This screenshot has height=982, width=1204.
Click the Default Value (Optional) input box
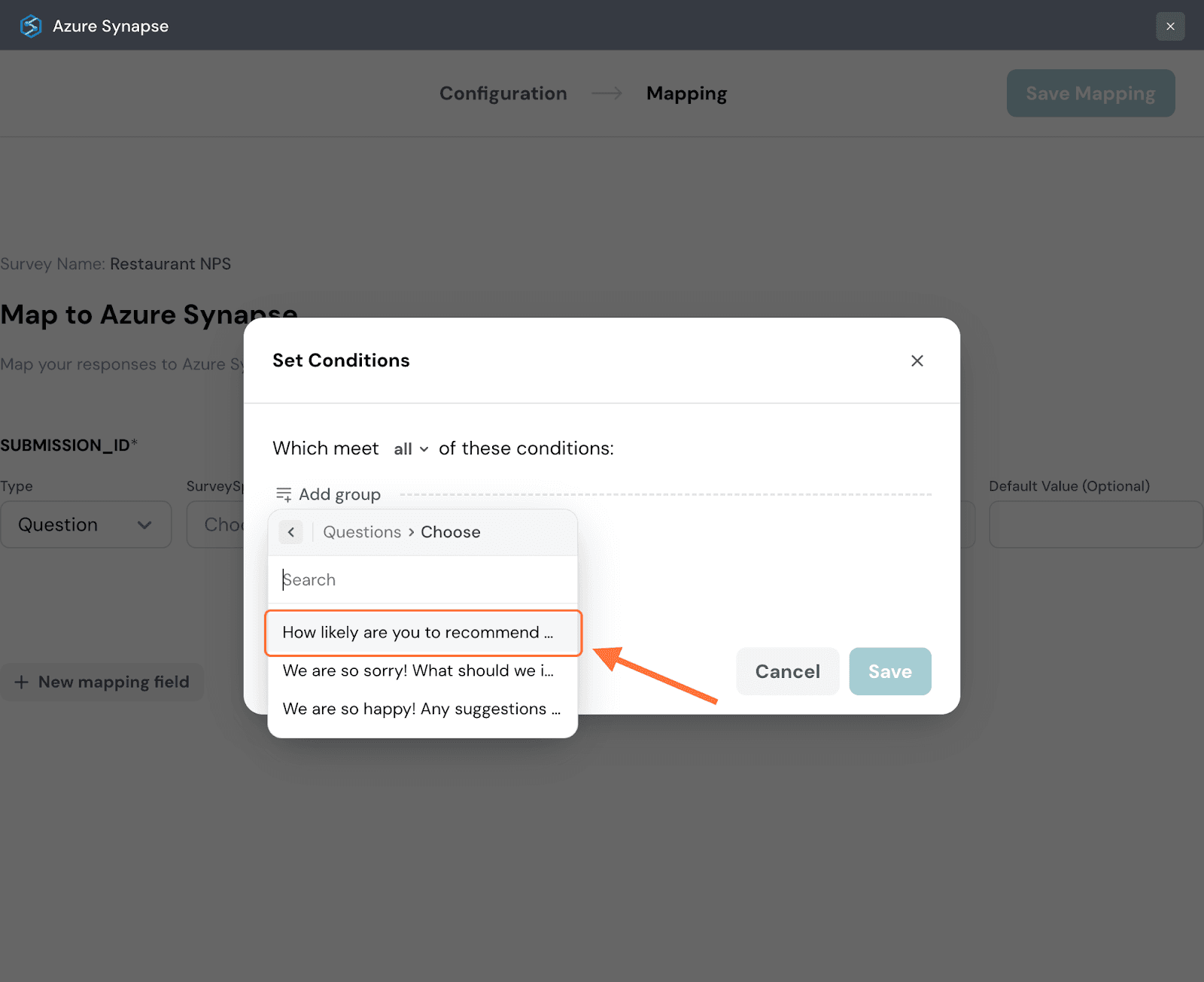(1095, 524)
